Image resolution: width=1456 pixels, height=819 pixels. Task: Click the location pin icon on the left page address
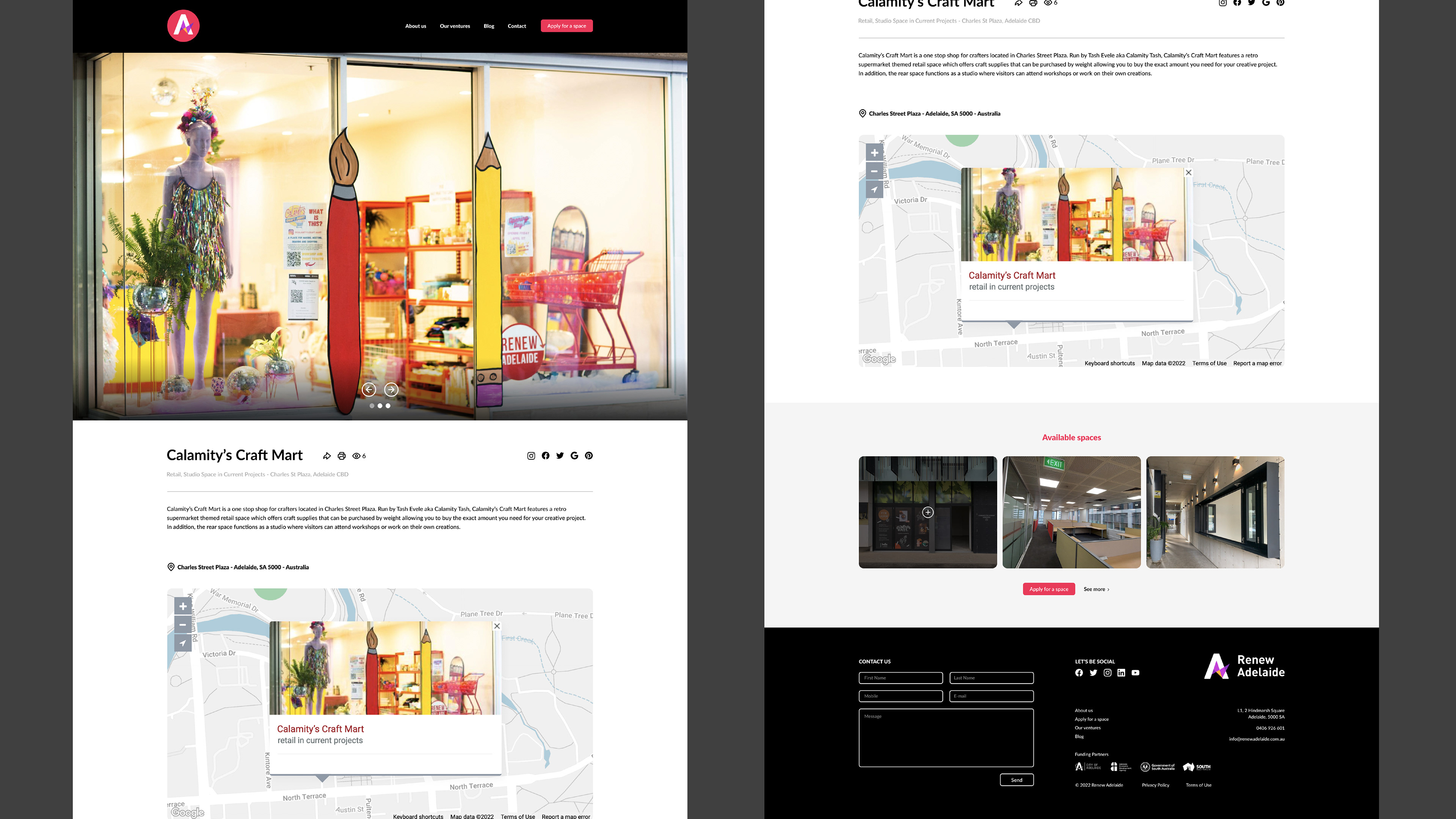pyautogui.click(x=171, y=567)
